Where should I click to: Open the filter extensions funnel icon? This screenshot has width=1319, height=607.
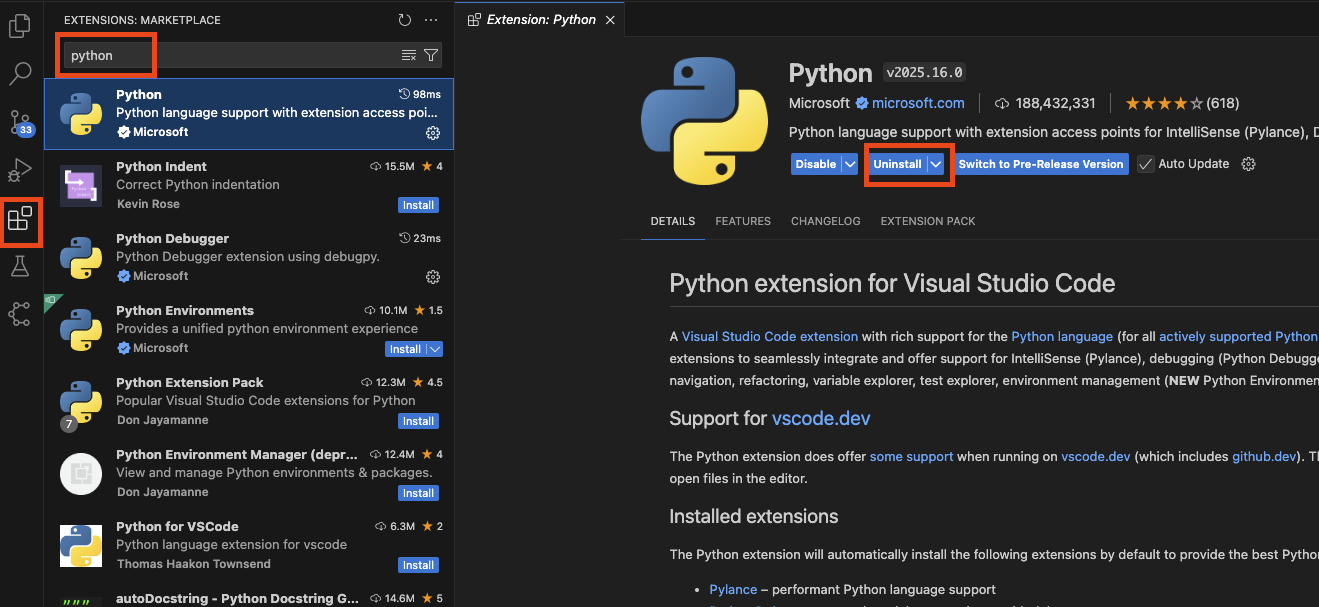(430, 55)
